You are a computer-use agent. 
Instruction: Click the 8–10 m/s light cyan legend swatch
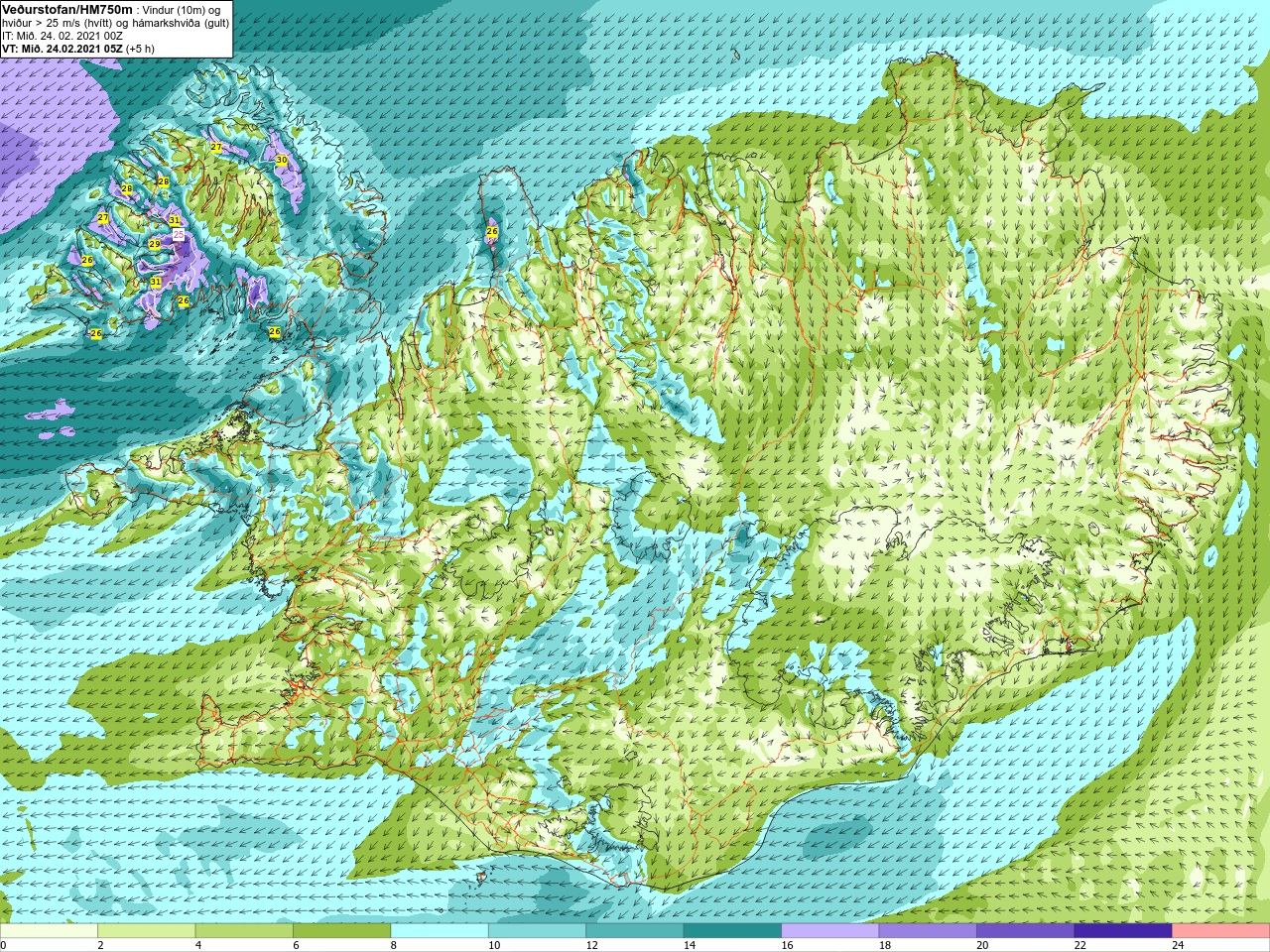pos(440,930)
